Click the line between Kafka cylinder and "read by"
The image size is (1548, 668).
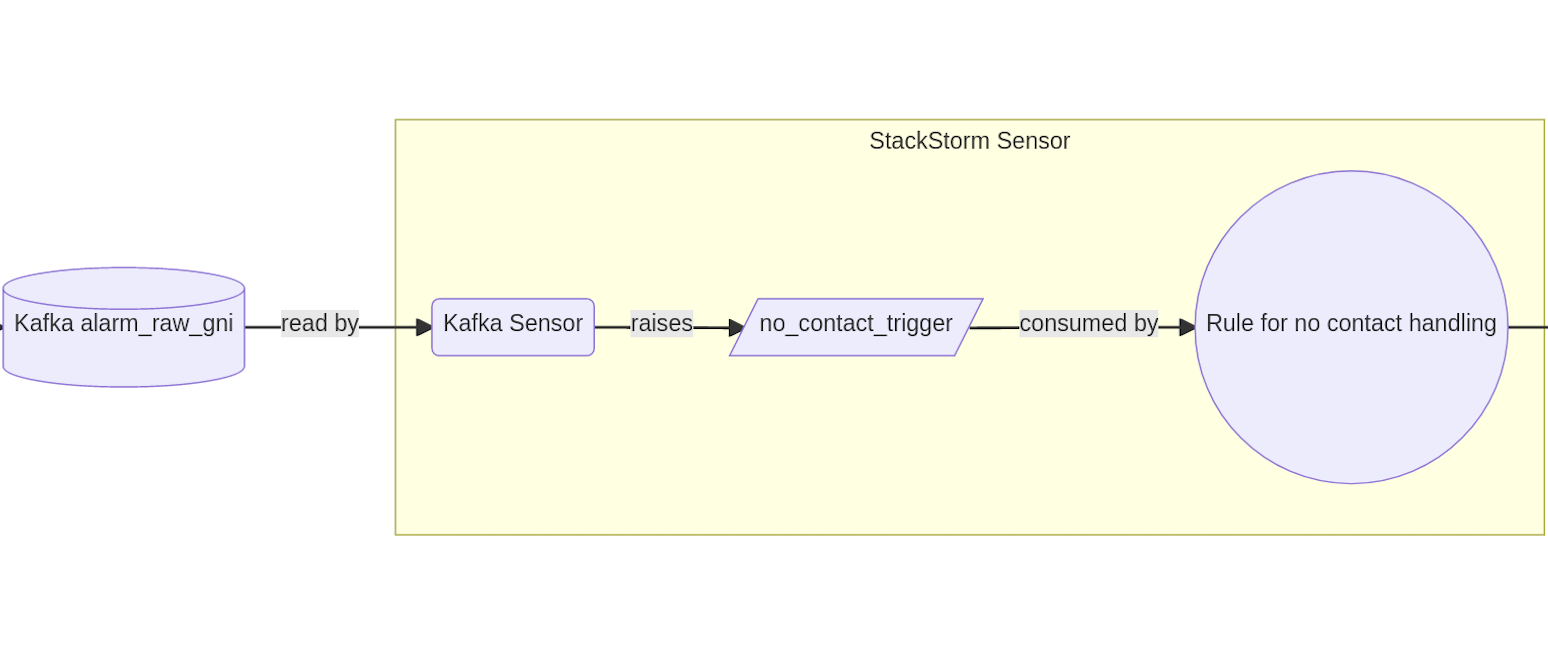(262, 327)
